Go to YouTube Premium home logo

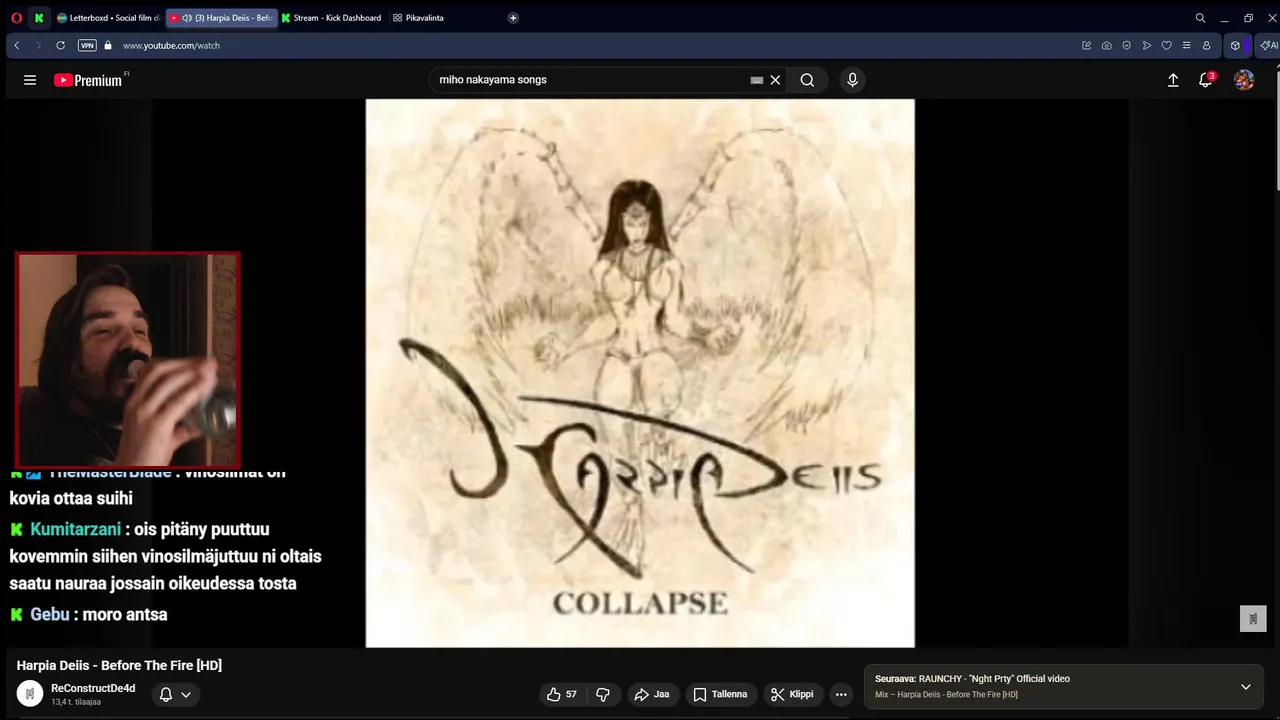point(88,80)
